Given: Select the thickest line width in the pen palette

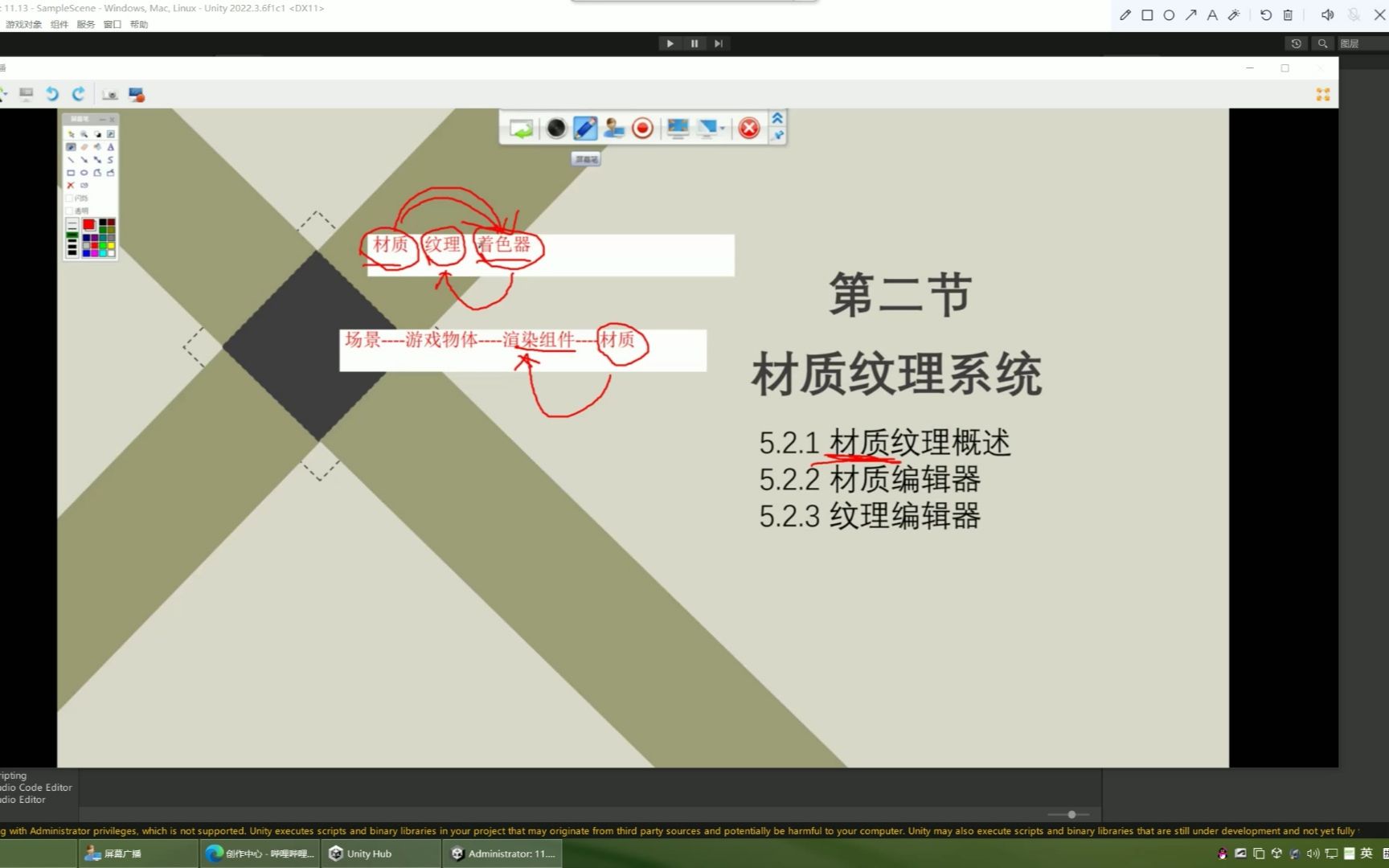Looking at the screenshot, I should click(72, 252).
